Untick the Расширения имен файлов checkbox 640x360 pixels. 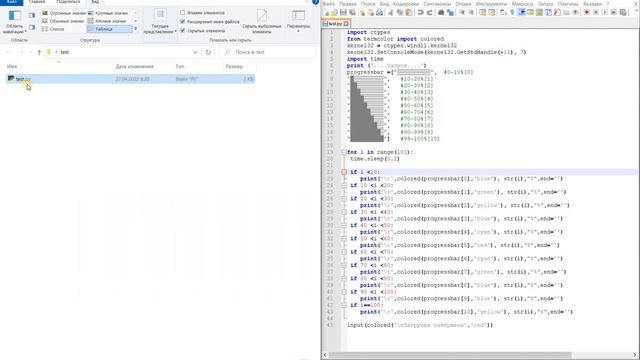[182, 22]
